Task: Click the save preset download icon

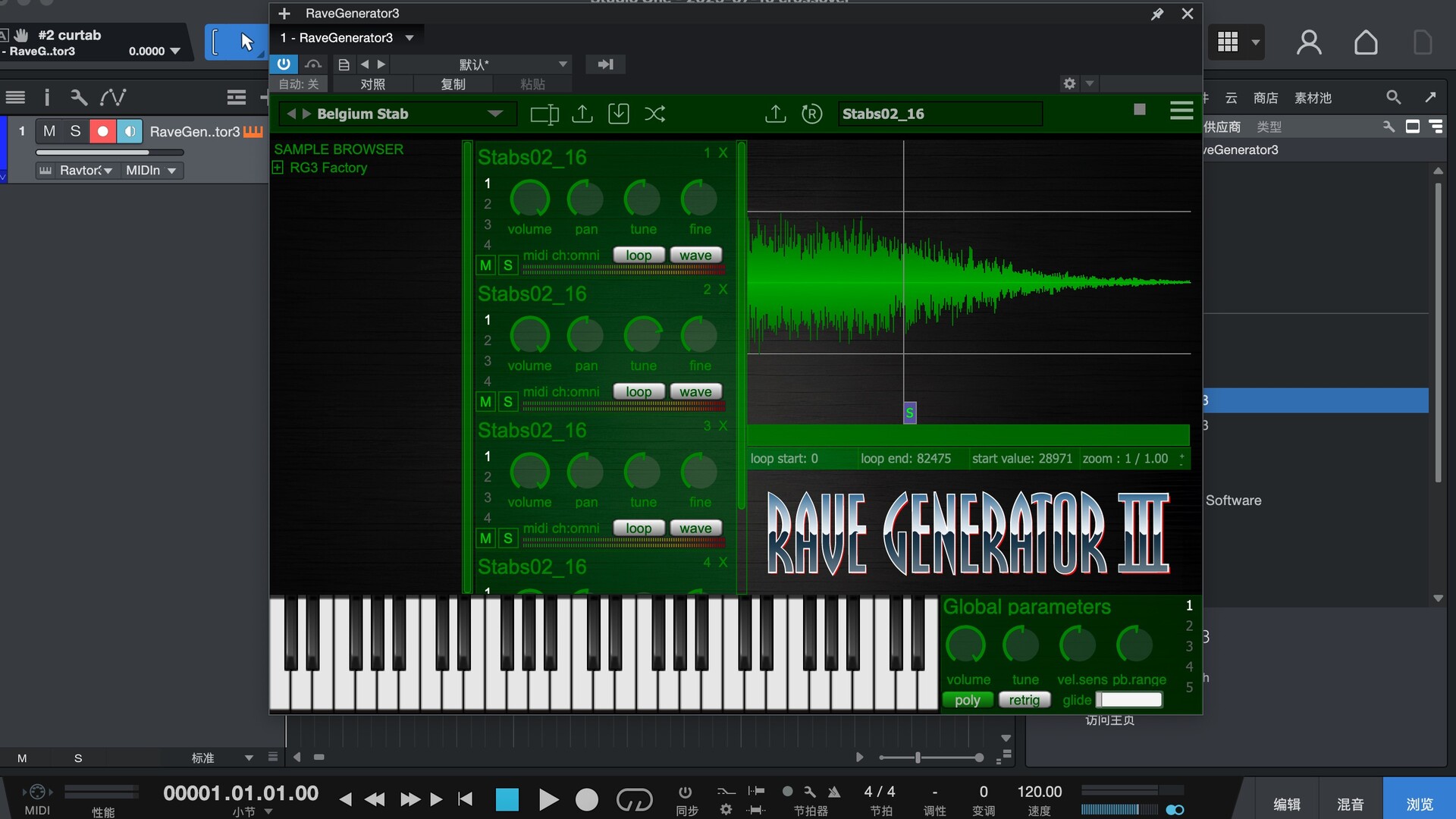Action: 619,114
